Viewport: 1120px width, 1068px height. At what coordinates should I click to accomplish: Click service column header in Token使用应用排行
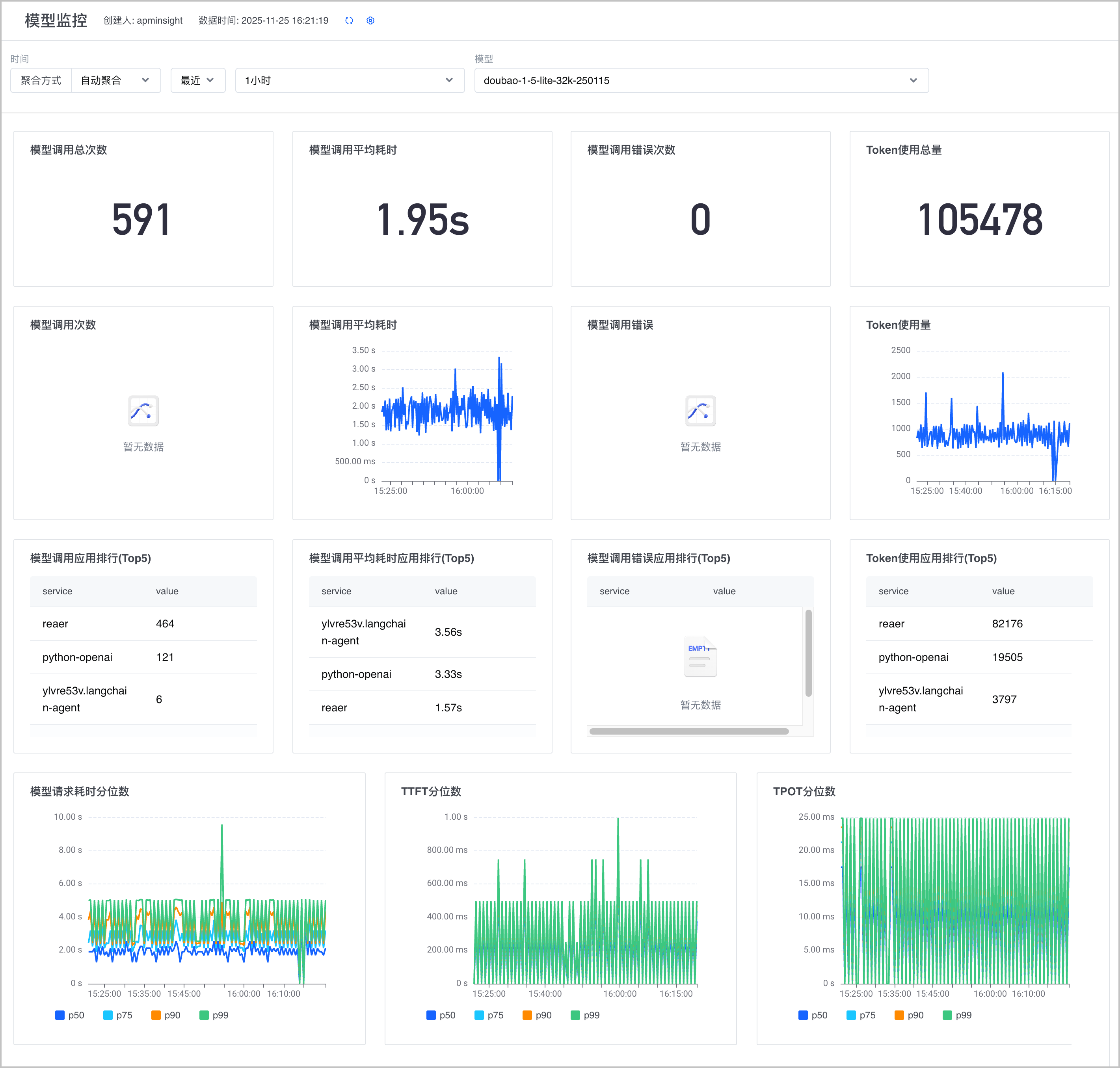tap(893, 591)
